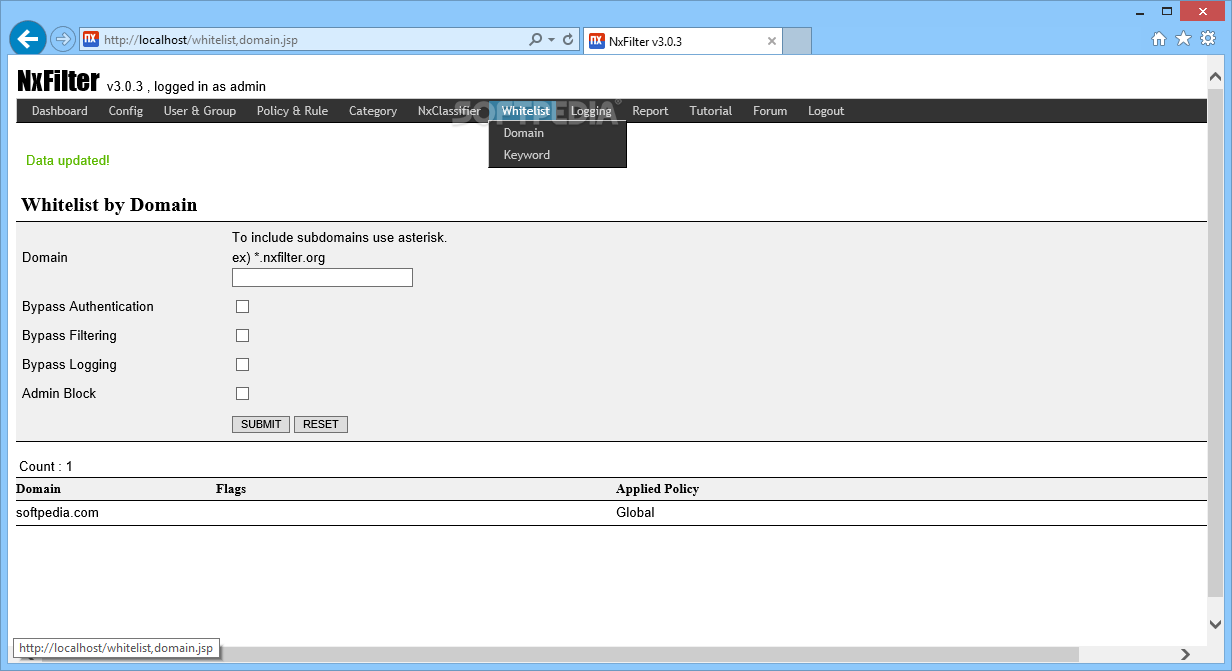Open the User & Group menu
1232x671 pixels.
(200, 111)
